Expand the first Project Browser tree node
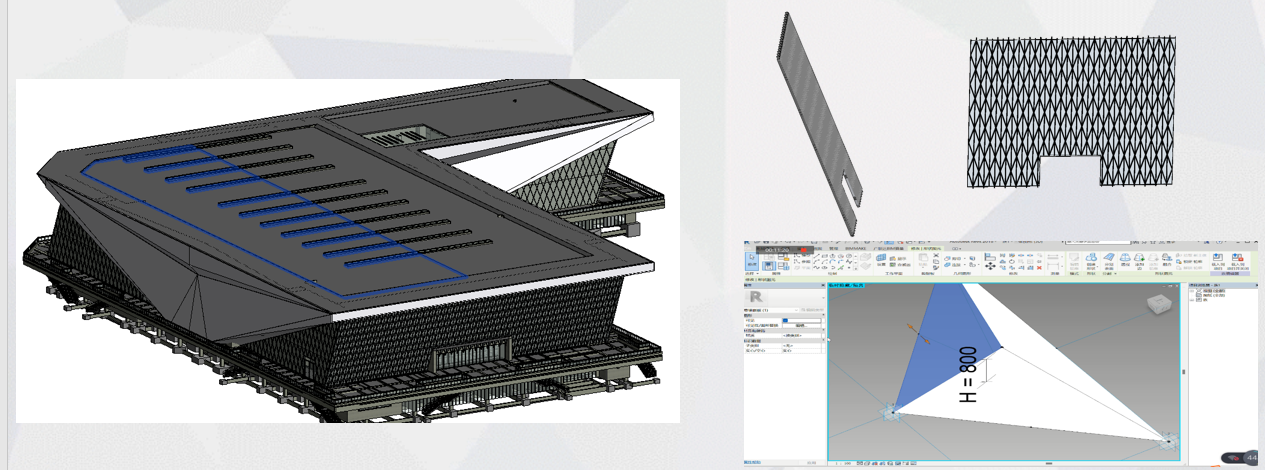This screenshot has height=470, width=1265. pos(1192,290)
